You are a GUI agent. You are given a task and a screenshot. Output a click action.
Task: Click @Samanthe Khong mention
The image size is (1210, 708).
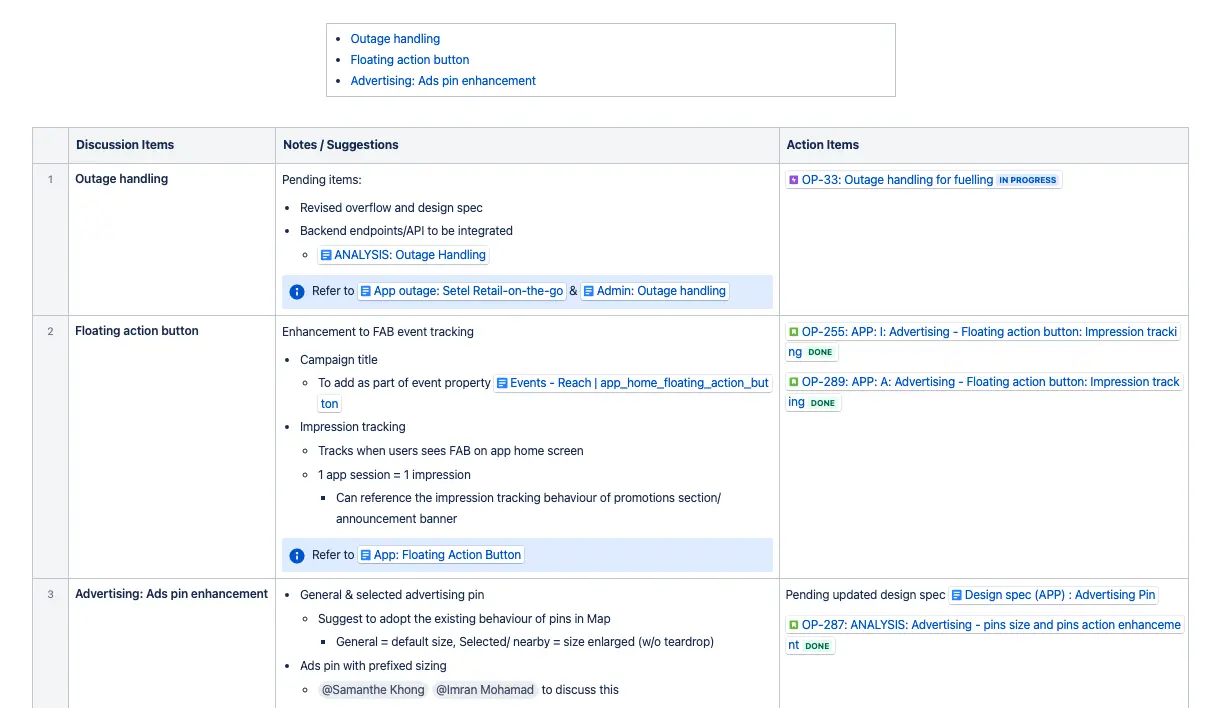click(x=373, y=690)
